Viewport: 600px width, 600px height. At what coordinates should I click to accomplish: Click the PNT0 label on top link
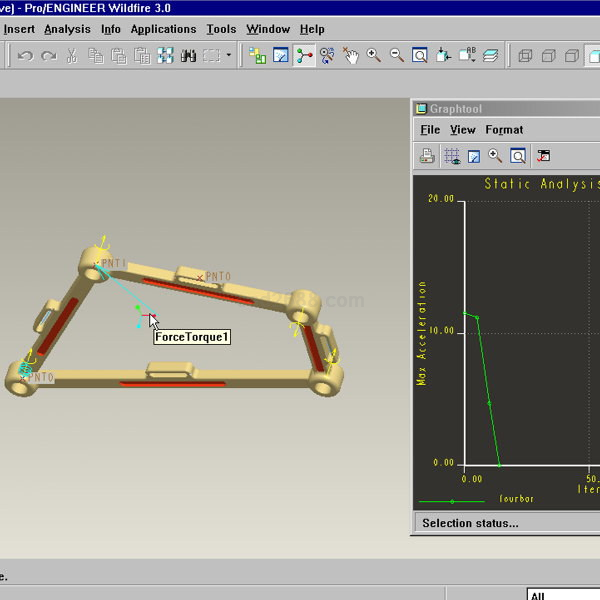click(218, 277)
